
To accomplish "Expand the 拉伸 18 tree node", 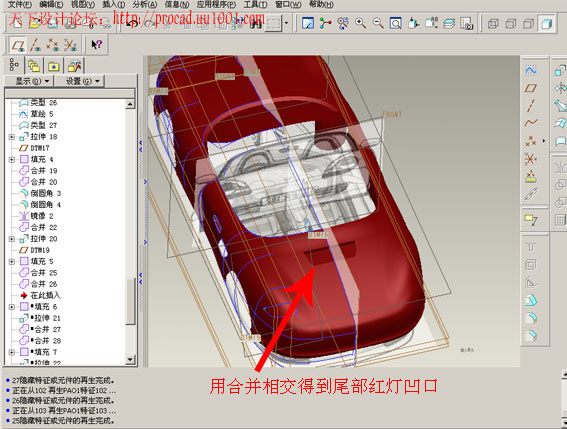I will point(12,137).
